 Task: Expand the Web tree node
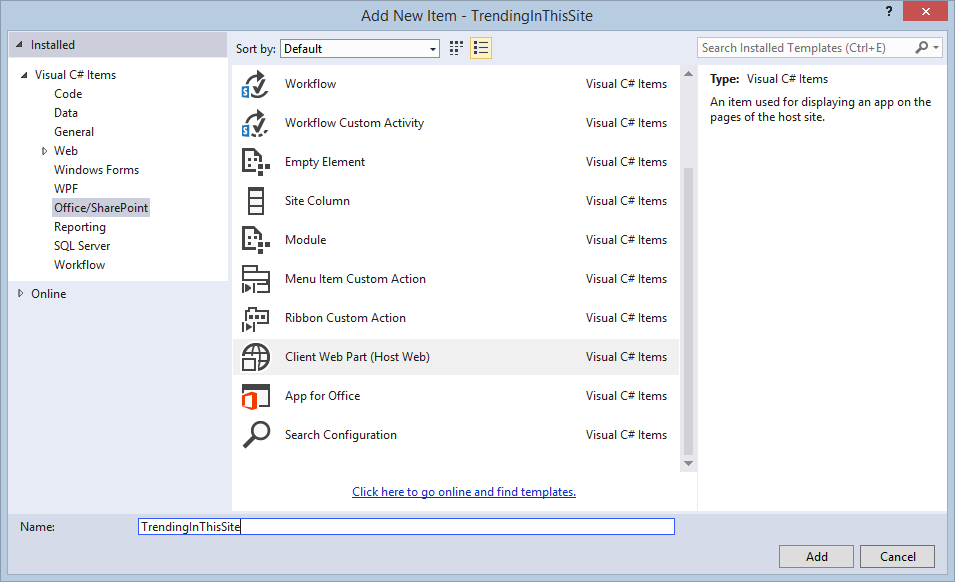pyautogui.click(x=44, y=151)
